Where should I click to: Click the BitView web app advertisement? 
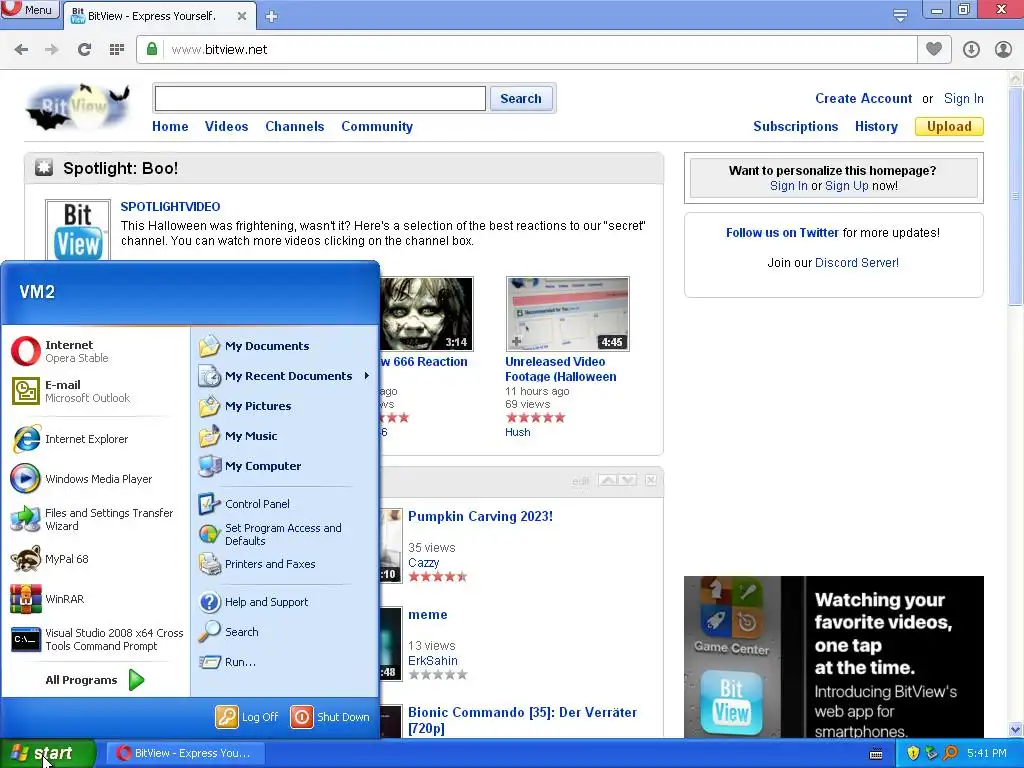[833, 657]
